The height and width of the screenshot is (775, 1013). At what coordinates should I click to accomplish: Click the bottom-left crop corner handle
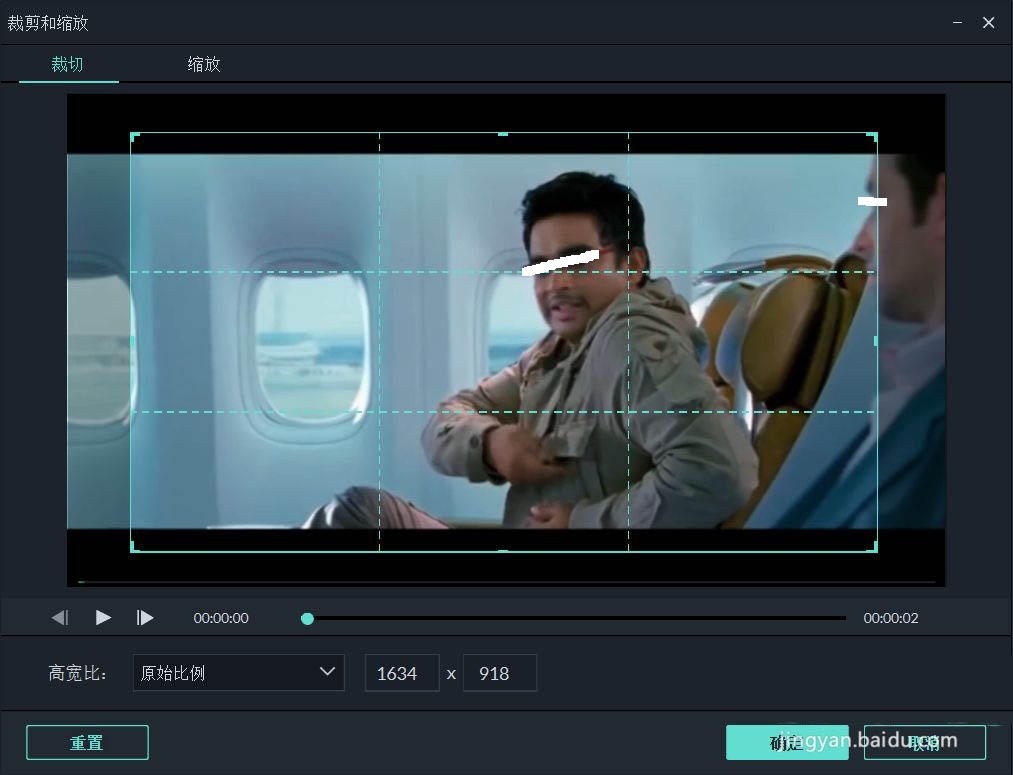tap(134, 548)
